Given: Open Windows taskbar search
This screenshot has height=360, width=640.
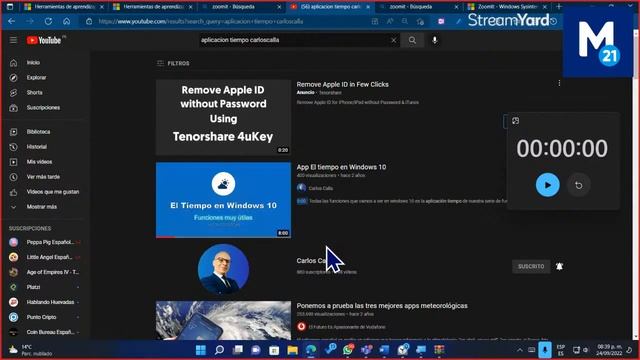Looking at the screenshot, I should click(x=219, y=350).
